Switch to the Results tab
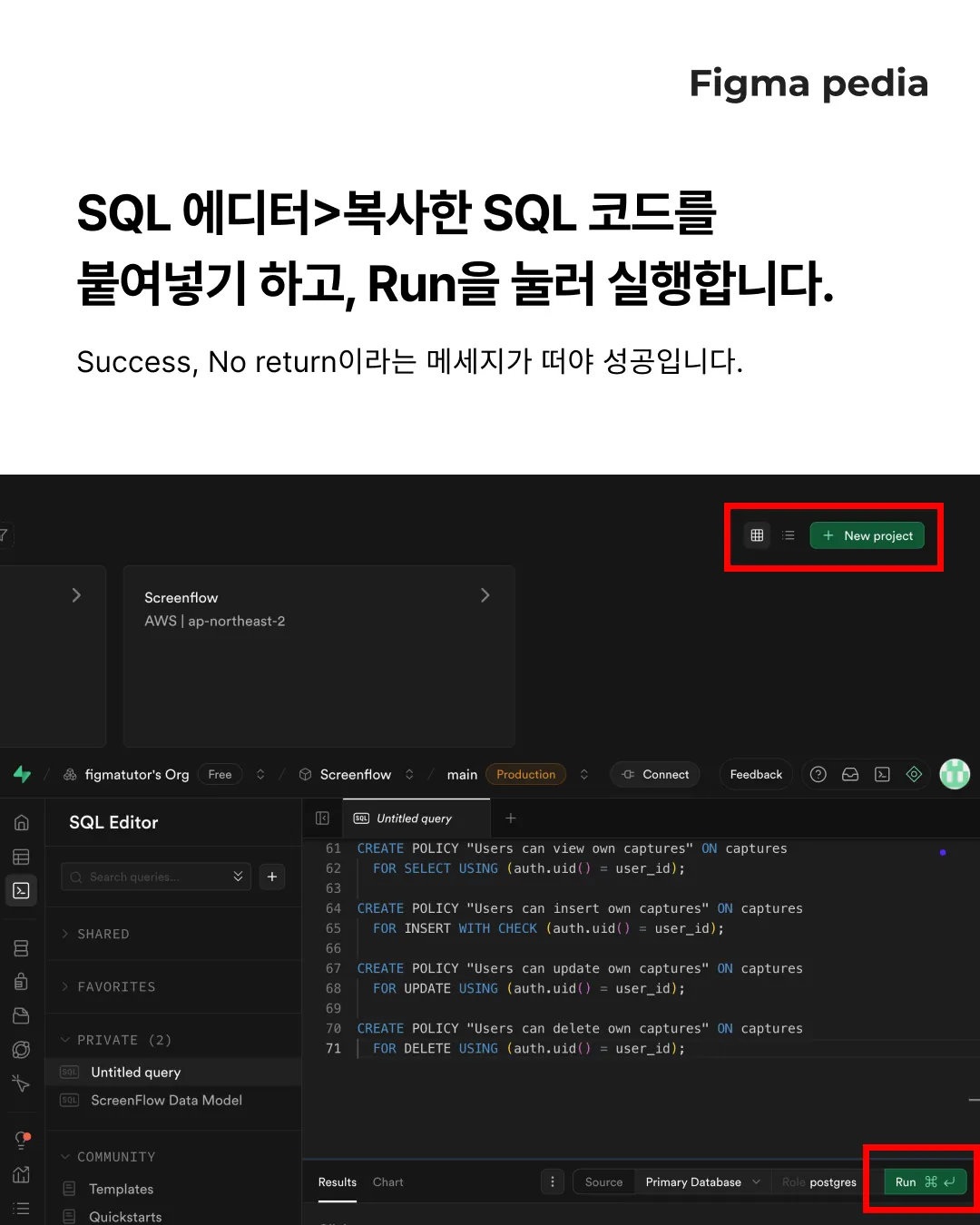The width and height of the screenshot is (980, 1225). tap(338, 1182)
